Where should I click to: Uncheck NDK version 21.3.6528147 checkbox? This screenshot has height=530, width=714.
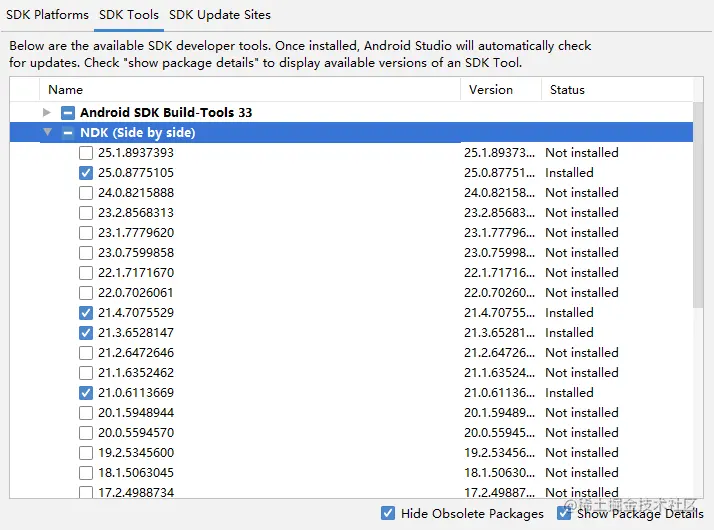pyautogui.click(x=86, y=333)
